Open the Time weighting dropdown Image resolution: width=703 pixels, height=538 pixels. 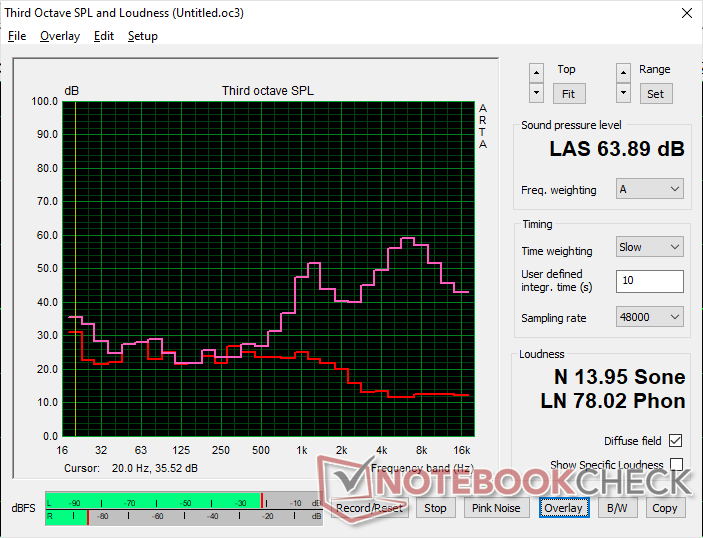click(x=650, y=247)
